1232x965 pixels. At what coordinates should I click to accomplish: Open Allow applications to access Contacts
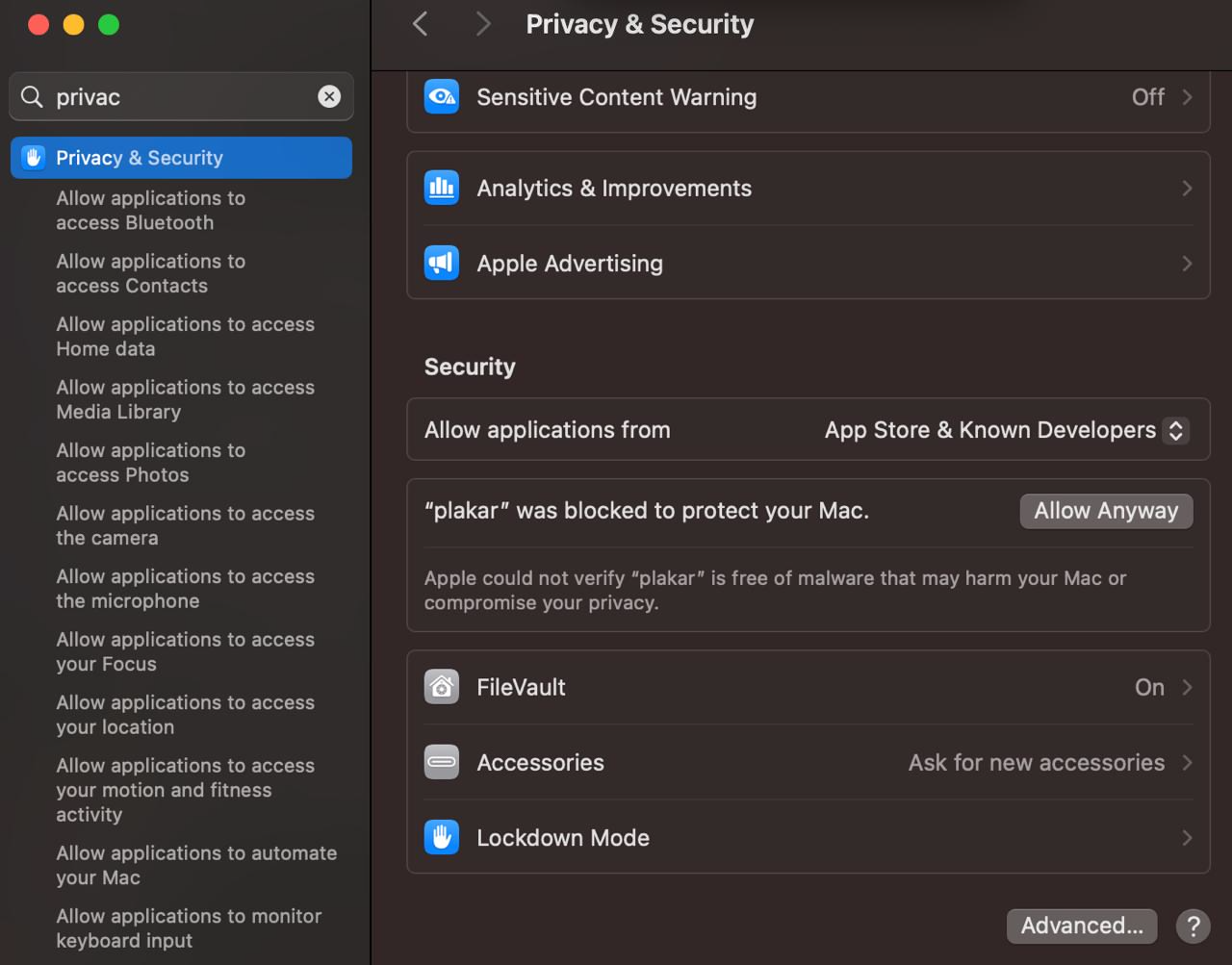[150, 273]
